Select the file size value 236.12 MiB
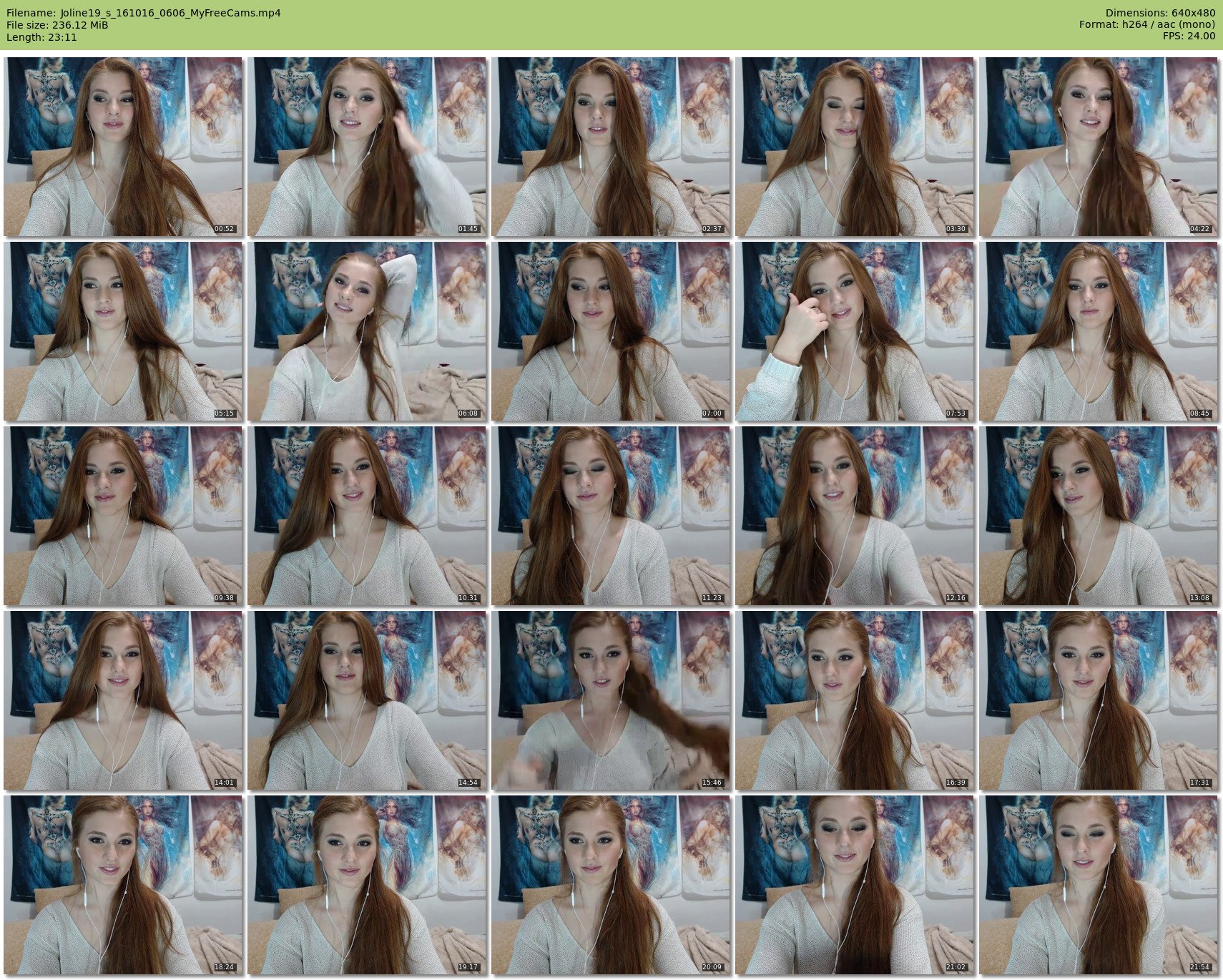Image resolution: width=1223 pixels, height=980 pixels. 80,25
